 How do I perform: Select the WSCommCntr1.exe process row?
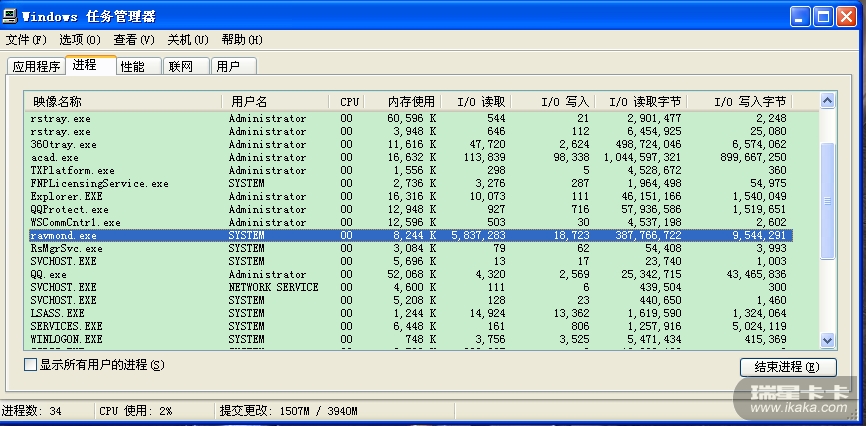pos(409,223)
